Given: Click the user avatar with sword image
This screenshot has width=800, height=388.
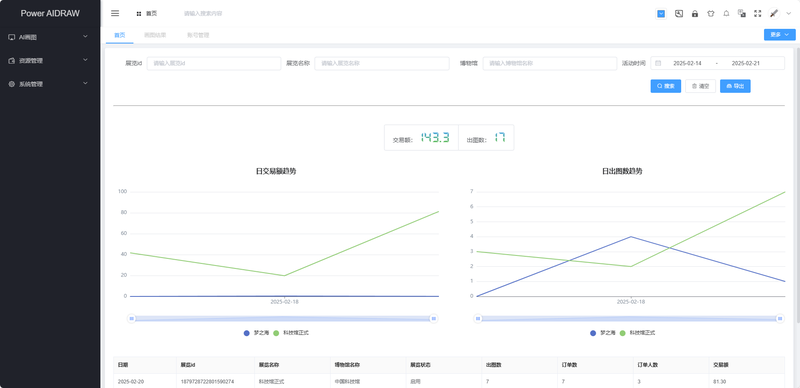Looking at the screenshot, I should 774,14.
